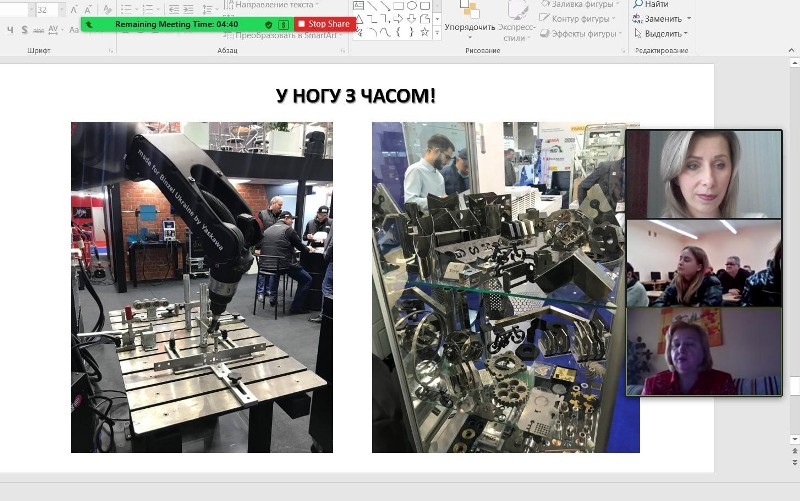The image size is (800, 501).
Task: Select the five-point star shape
Action: pyautogui.click(x=424, y=32)
